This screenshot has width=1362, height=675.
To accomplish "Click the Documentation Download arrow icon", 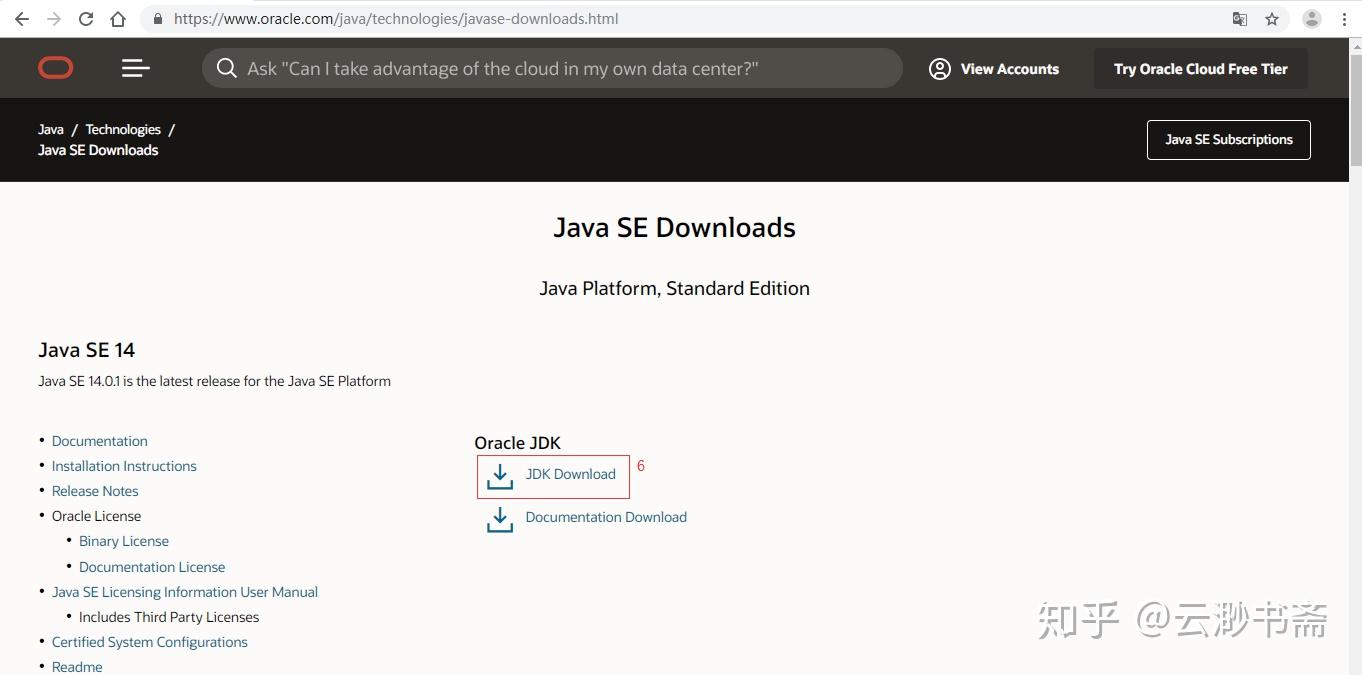I will (x=500, y=519).
